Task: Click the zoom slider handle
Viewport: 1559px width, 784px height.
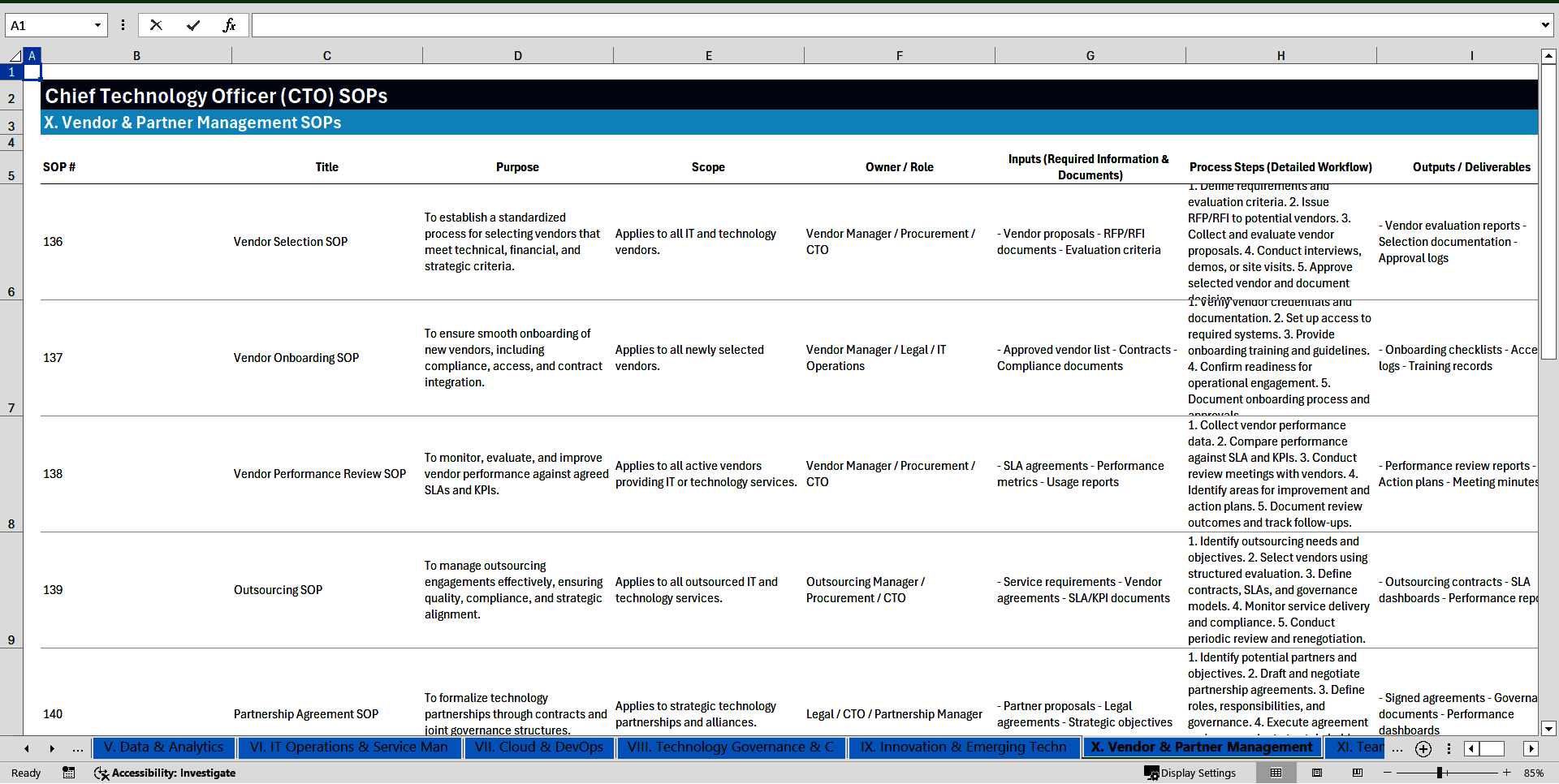Action: click(1440, 773)
